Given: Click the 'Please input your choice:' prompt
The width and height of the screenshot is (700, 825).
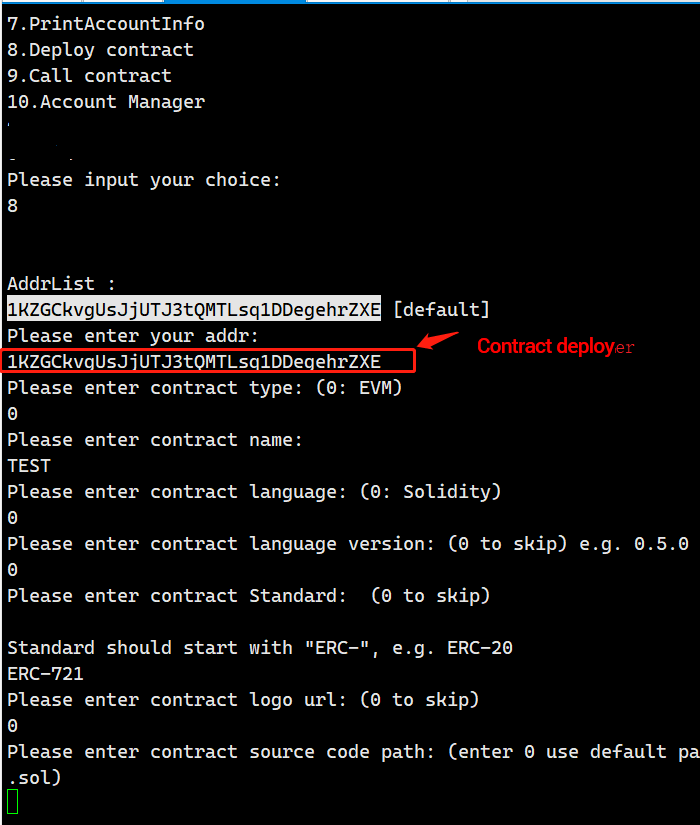Looking at the screenshot, I should (144, 180).
